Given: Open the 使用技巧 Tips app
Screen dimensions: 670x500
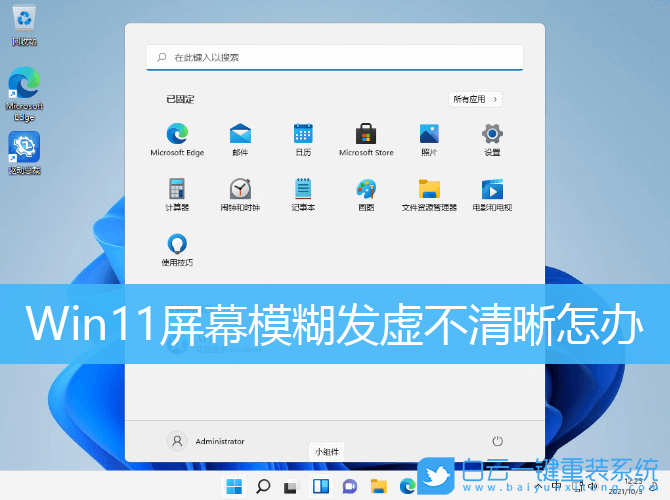Looking at the screenshot, I should tap(177, 250).
